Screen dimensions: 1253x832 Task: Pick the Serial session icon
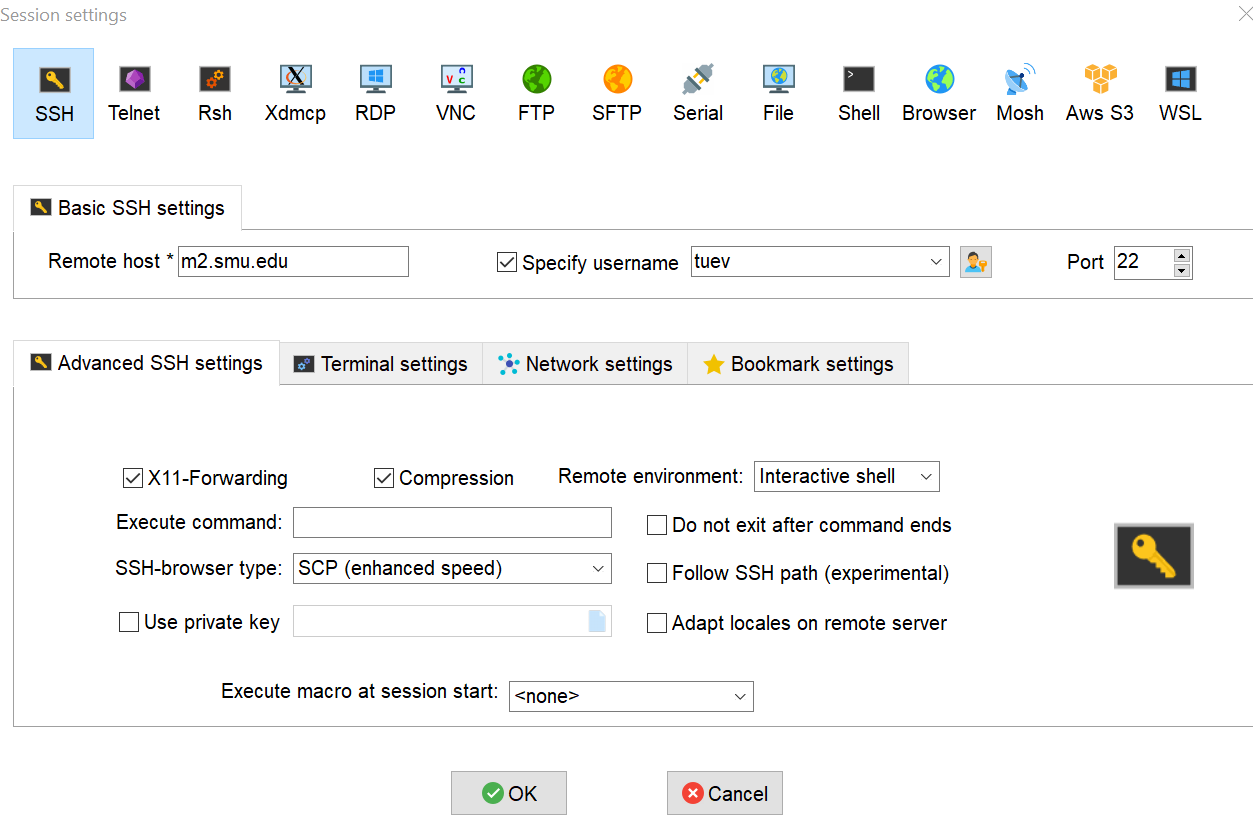tap(698, 94)
